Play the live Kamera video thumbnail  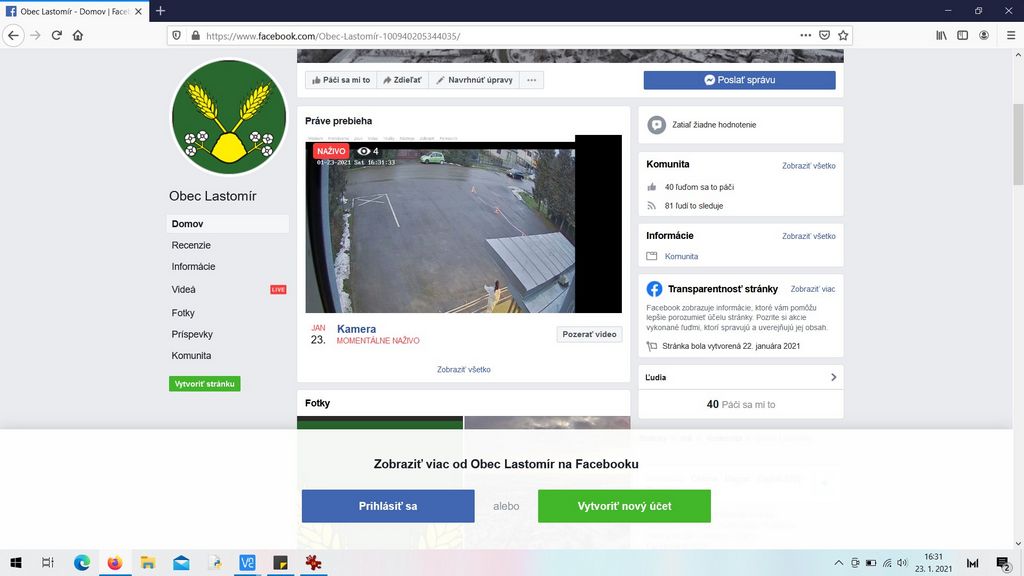click(x=464, y=224)
